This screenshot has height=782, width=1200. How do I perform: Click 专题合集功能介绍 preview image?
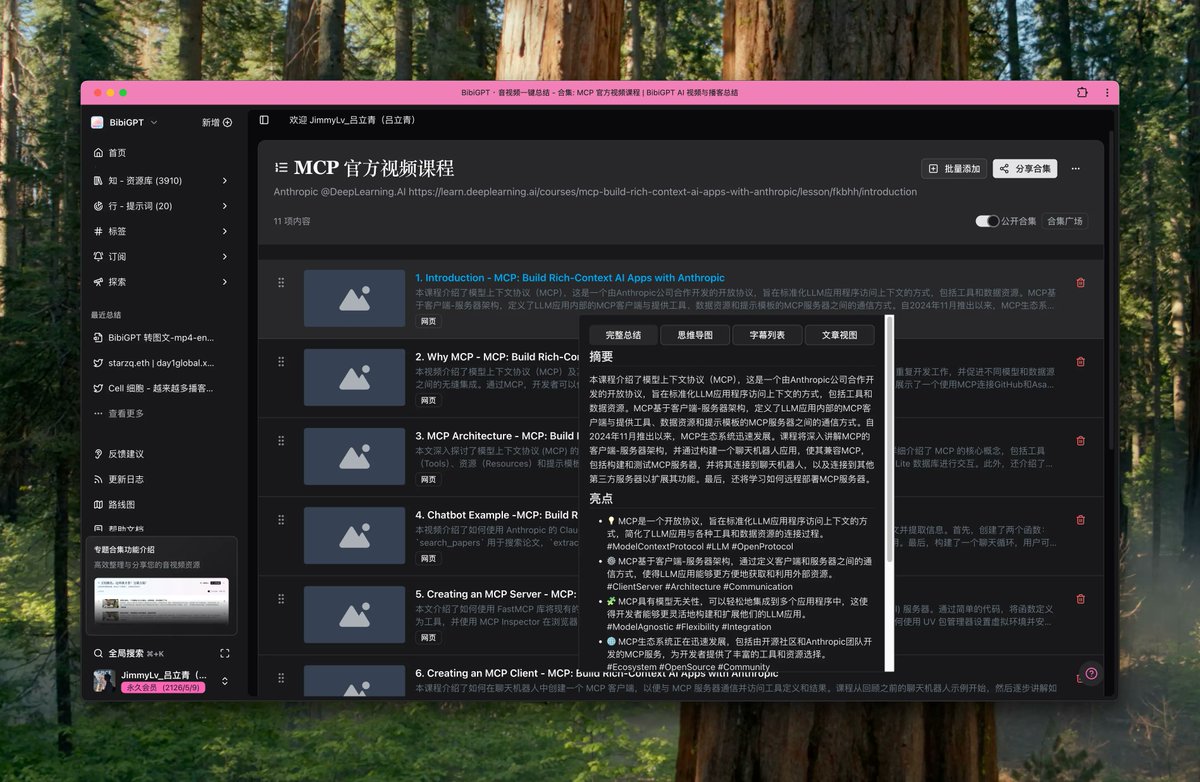click(x=161, y=603)
